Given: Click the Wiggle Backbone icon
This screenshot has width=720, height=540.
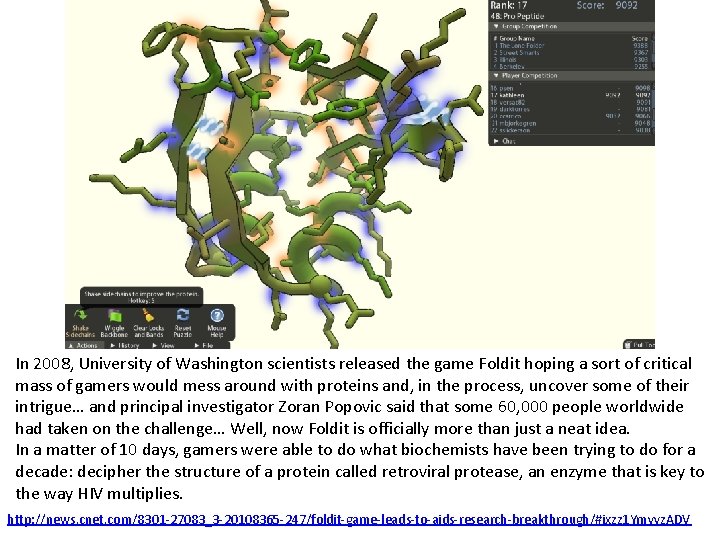Looking at the screenshot, I should pos(114,316).
